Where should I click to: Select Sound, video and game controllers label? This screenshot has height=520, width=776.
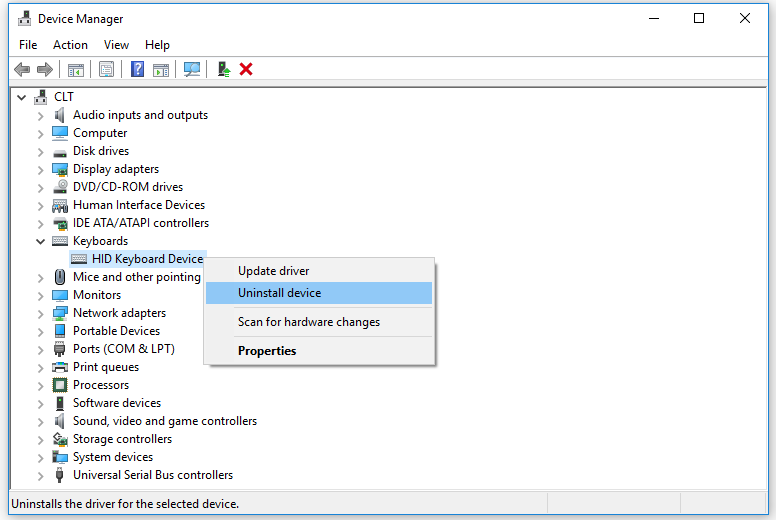[x=165, y=421]
